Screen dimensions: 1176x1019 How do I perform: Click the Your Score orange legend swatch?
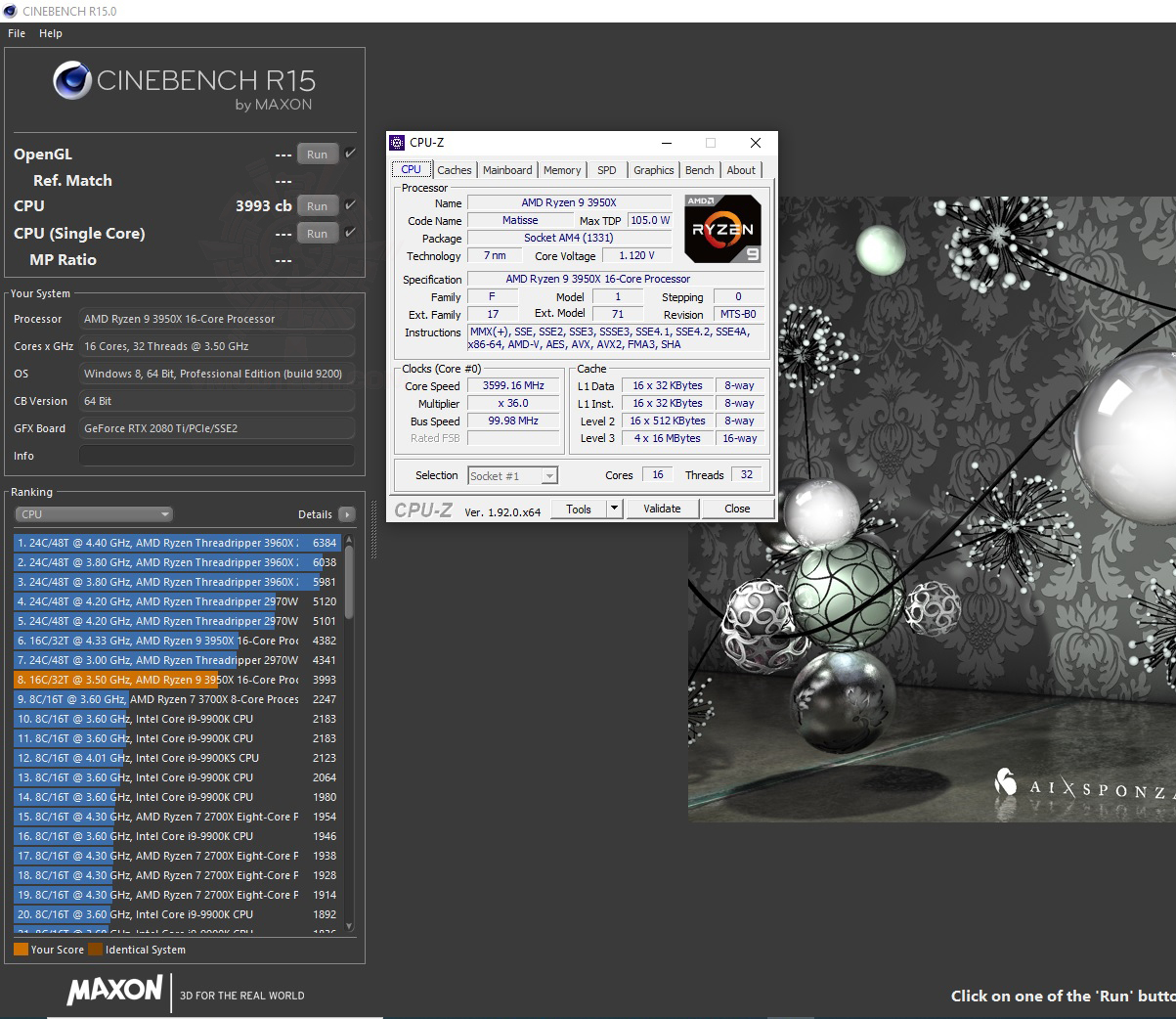pyautogui.click(x=21, y=950)
